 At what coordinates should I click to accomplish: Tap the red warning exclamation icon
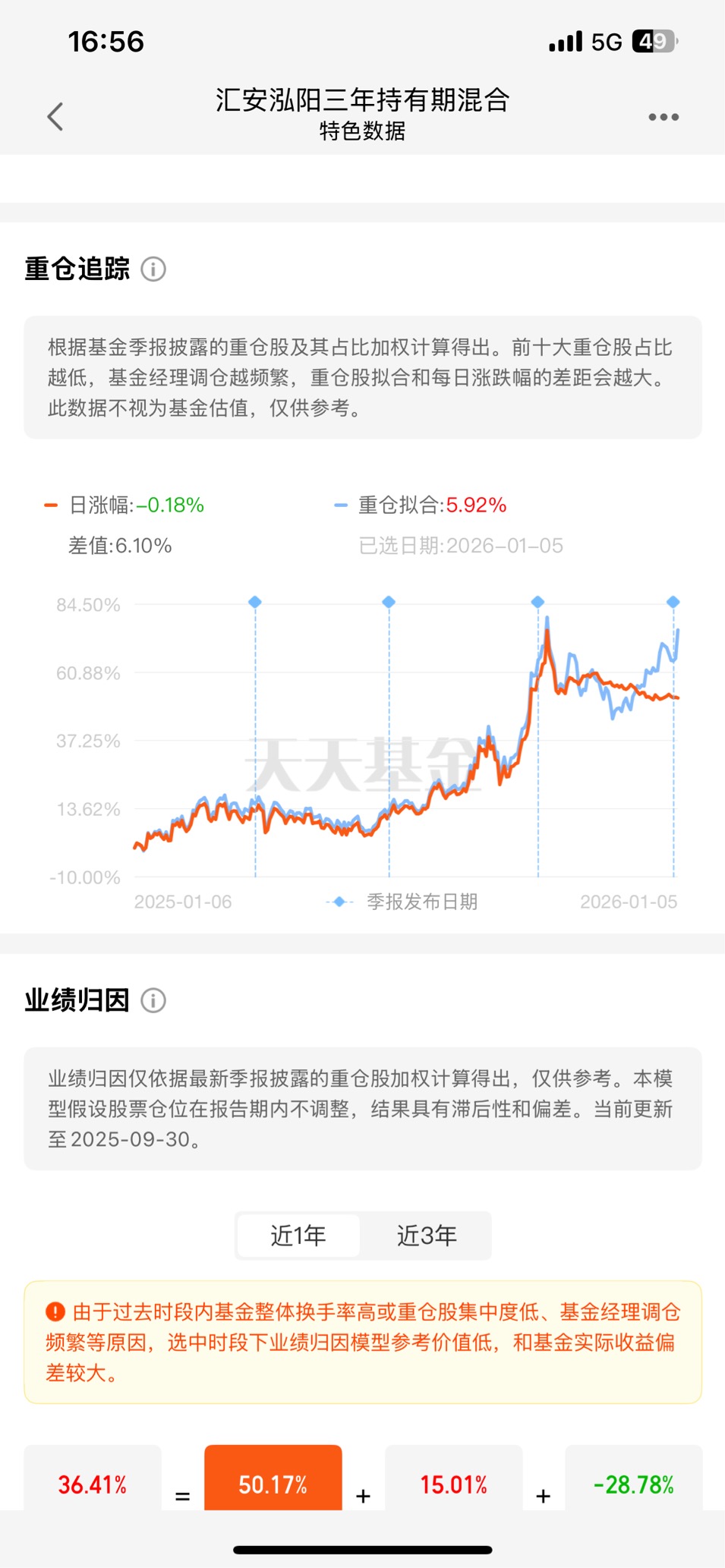click(x=55, y=1311)
